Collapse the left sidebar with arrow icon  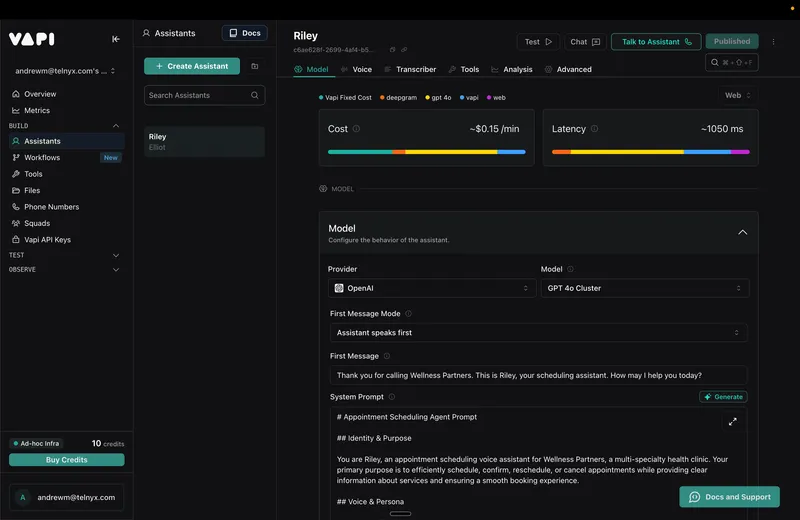coord(116,39)
